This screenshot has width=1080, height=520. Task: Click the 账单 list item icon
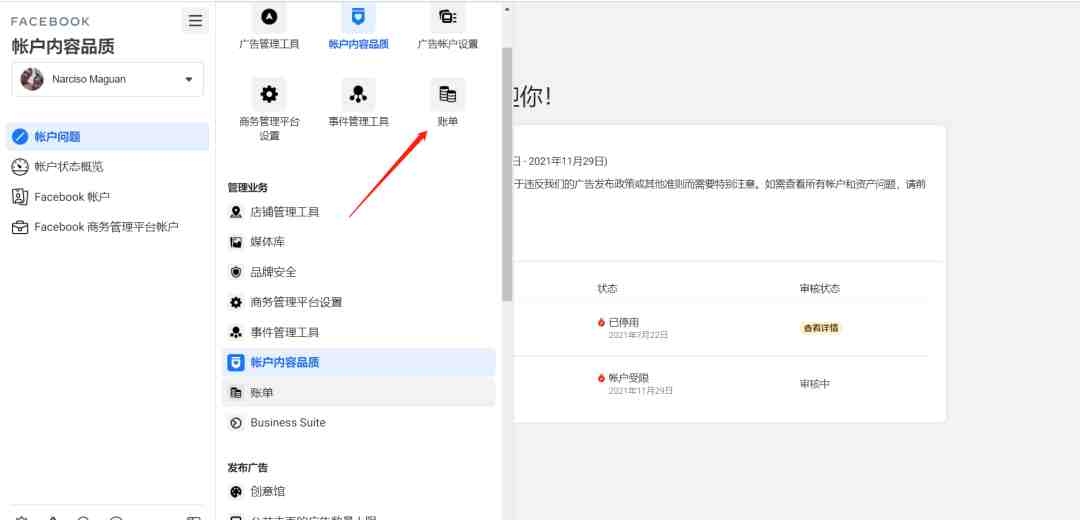236,393
